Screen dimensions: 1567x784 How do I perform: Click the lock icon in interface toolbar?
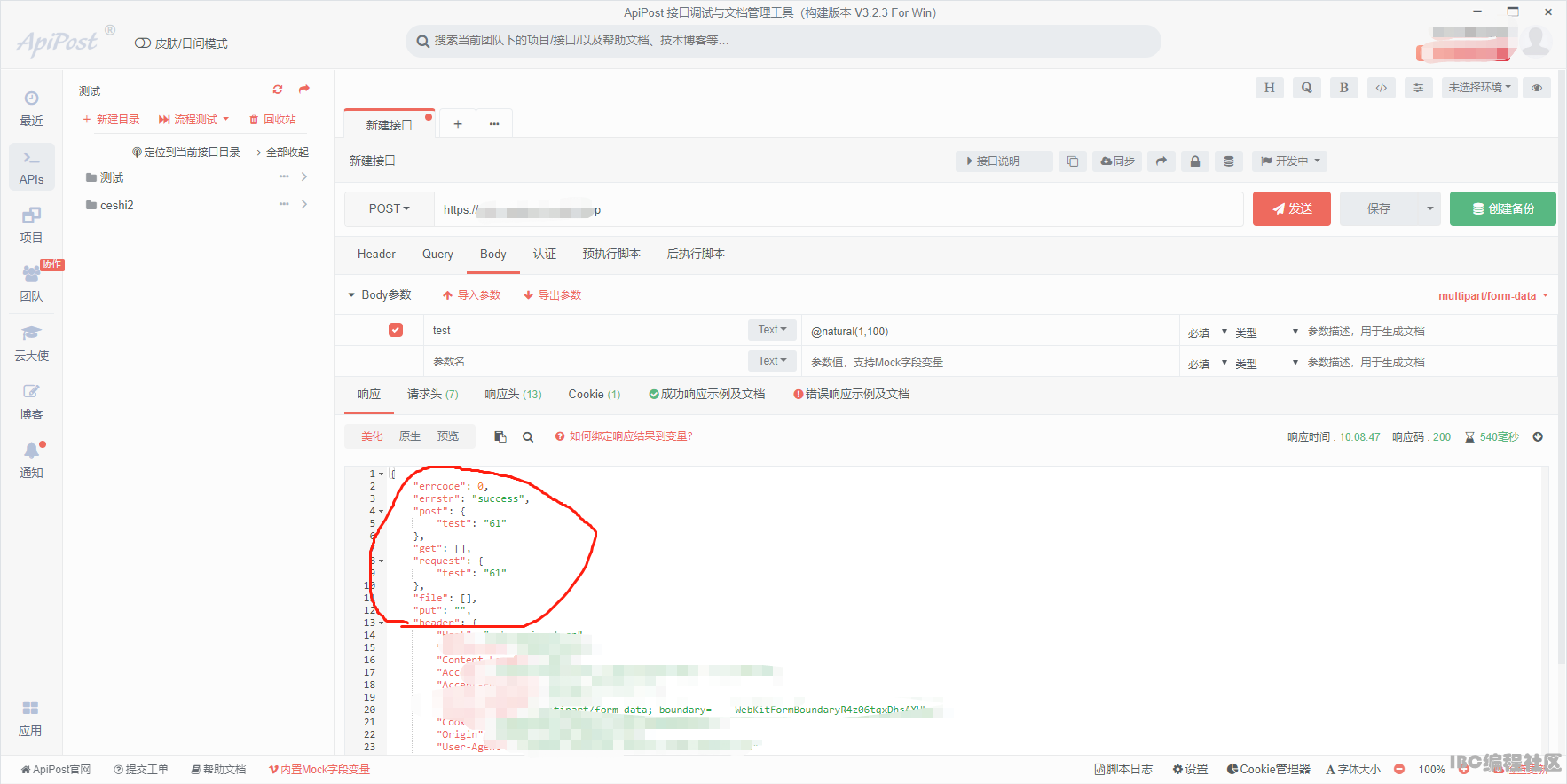pyautogui.click(x=1194, y=161)
